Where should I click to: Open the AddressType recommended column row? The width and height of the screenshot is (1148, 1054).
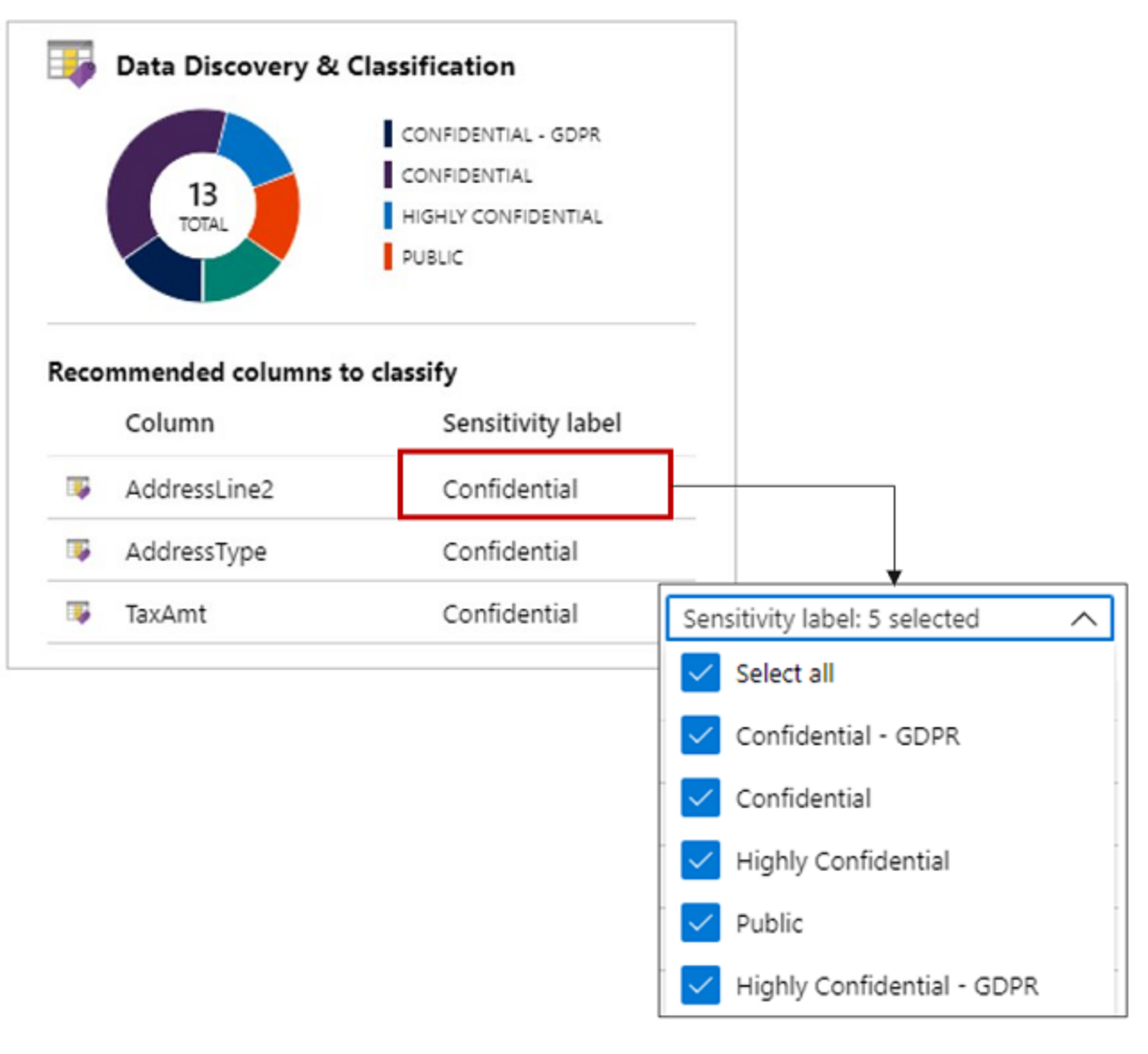pyautogui.click(x=371, y=551)
